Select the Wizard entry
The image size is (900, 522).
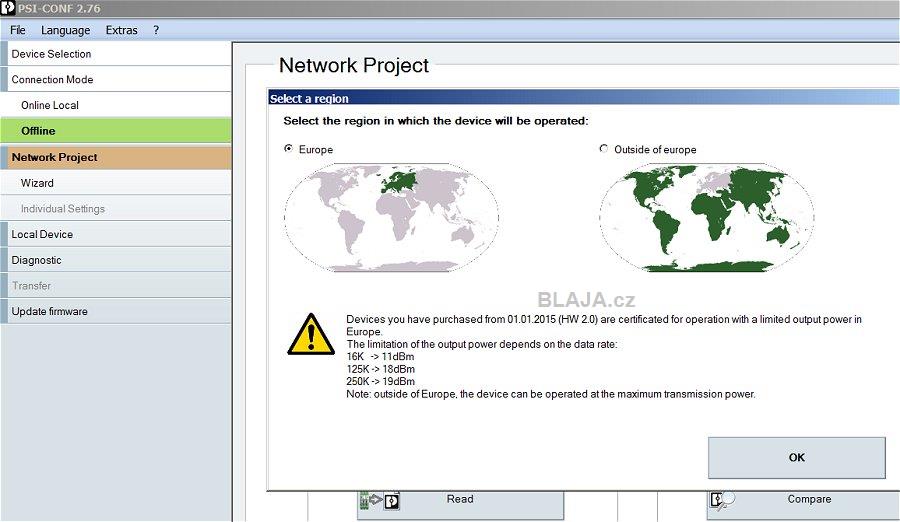116,183
